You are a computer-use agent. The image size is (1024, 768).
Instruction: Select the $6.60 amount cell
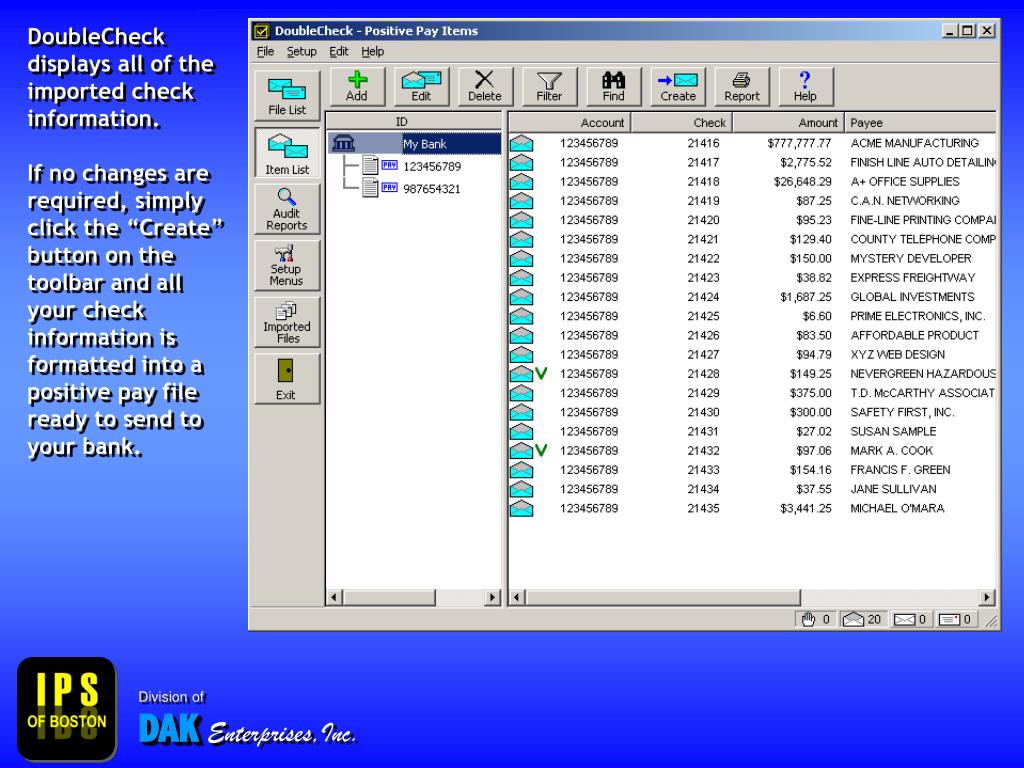point(817,316)
